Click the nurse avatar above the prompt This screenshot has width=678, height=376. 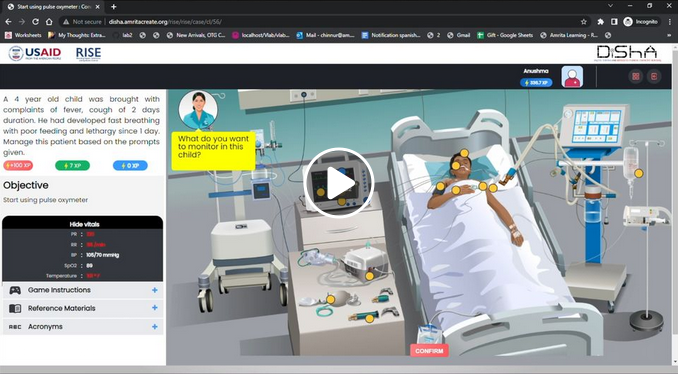(198, 110)
